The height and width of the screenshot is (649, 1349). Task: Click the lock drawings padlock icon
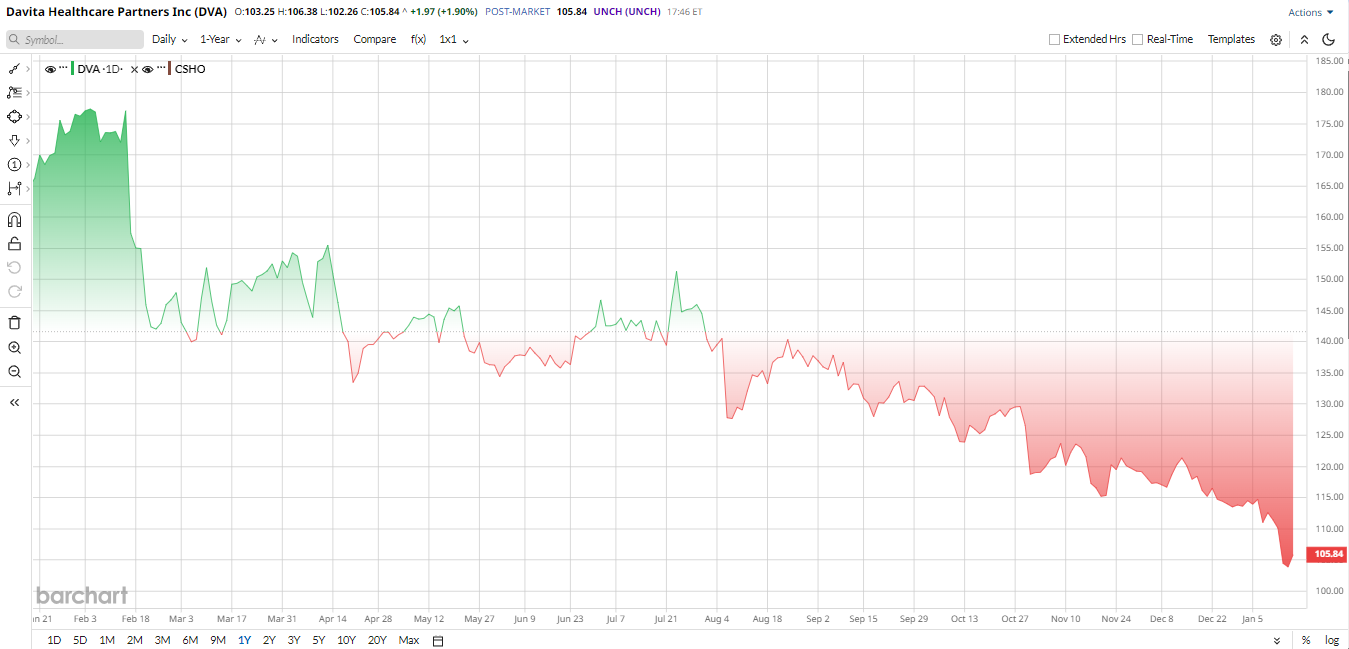14,243
